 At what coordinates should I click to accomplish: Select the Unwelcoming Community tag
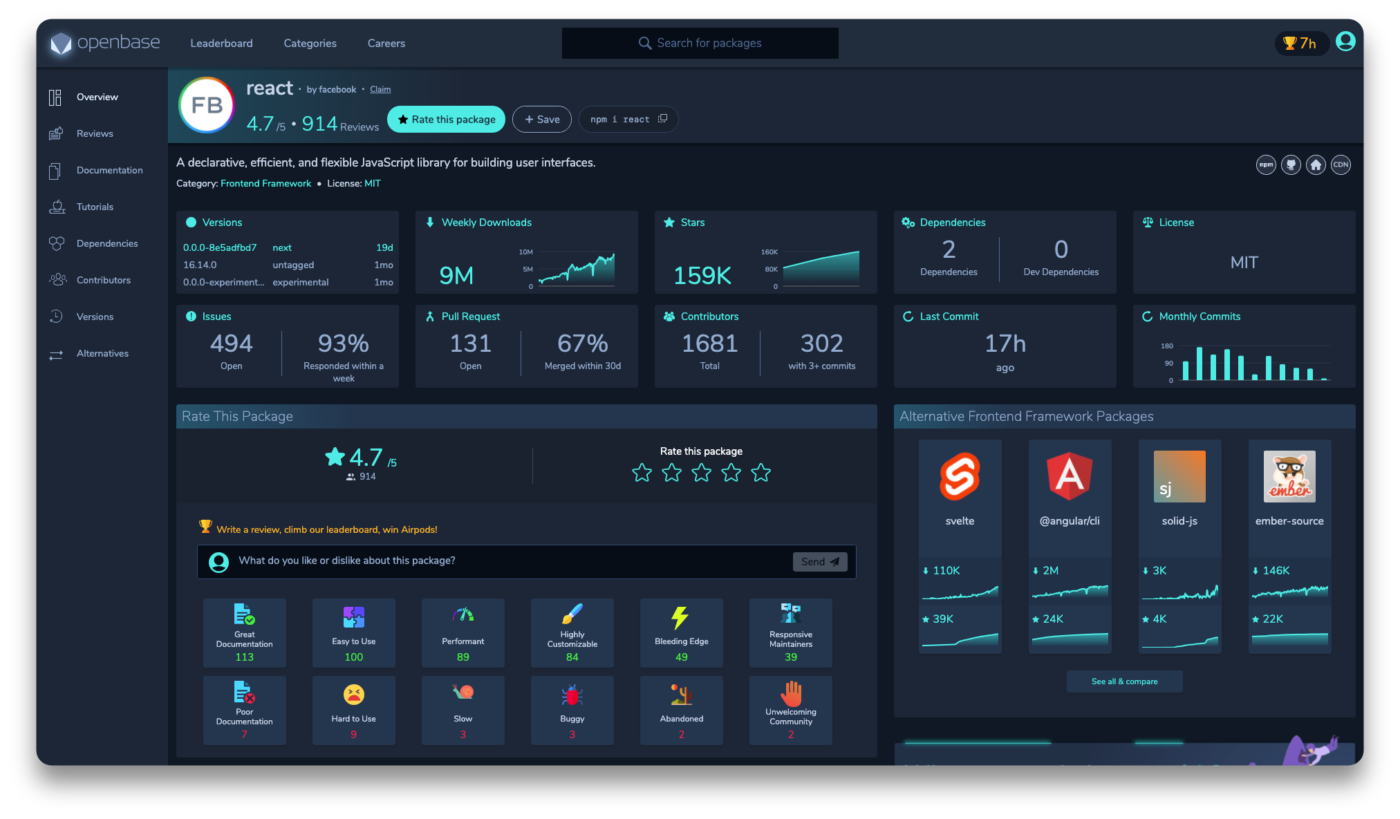(791, 710)
